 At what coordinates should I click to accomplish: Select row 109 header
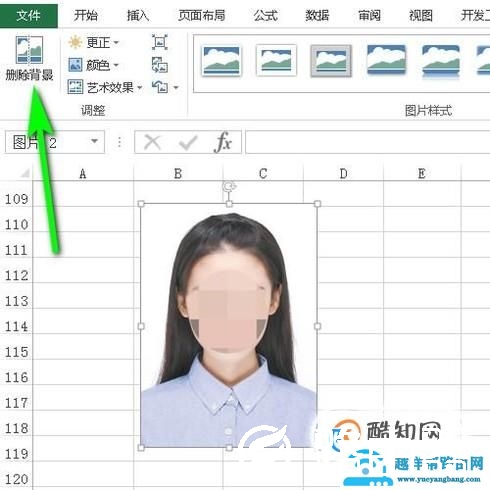[x=16, y=199]
